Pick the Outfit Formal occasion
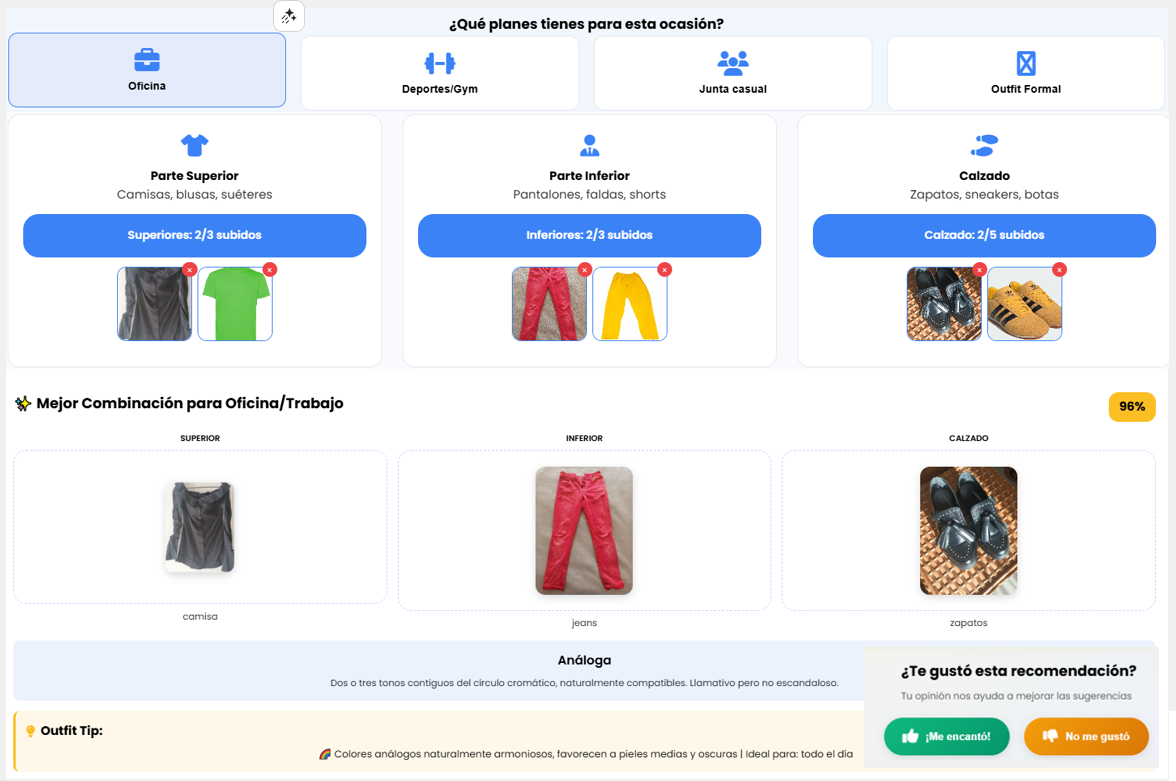This screenshot has width=1176, height=781. click(1025, 73)
